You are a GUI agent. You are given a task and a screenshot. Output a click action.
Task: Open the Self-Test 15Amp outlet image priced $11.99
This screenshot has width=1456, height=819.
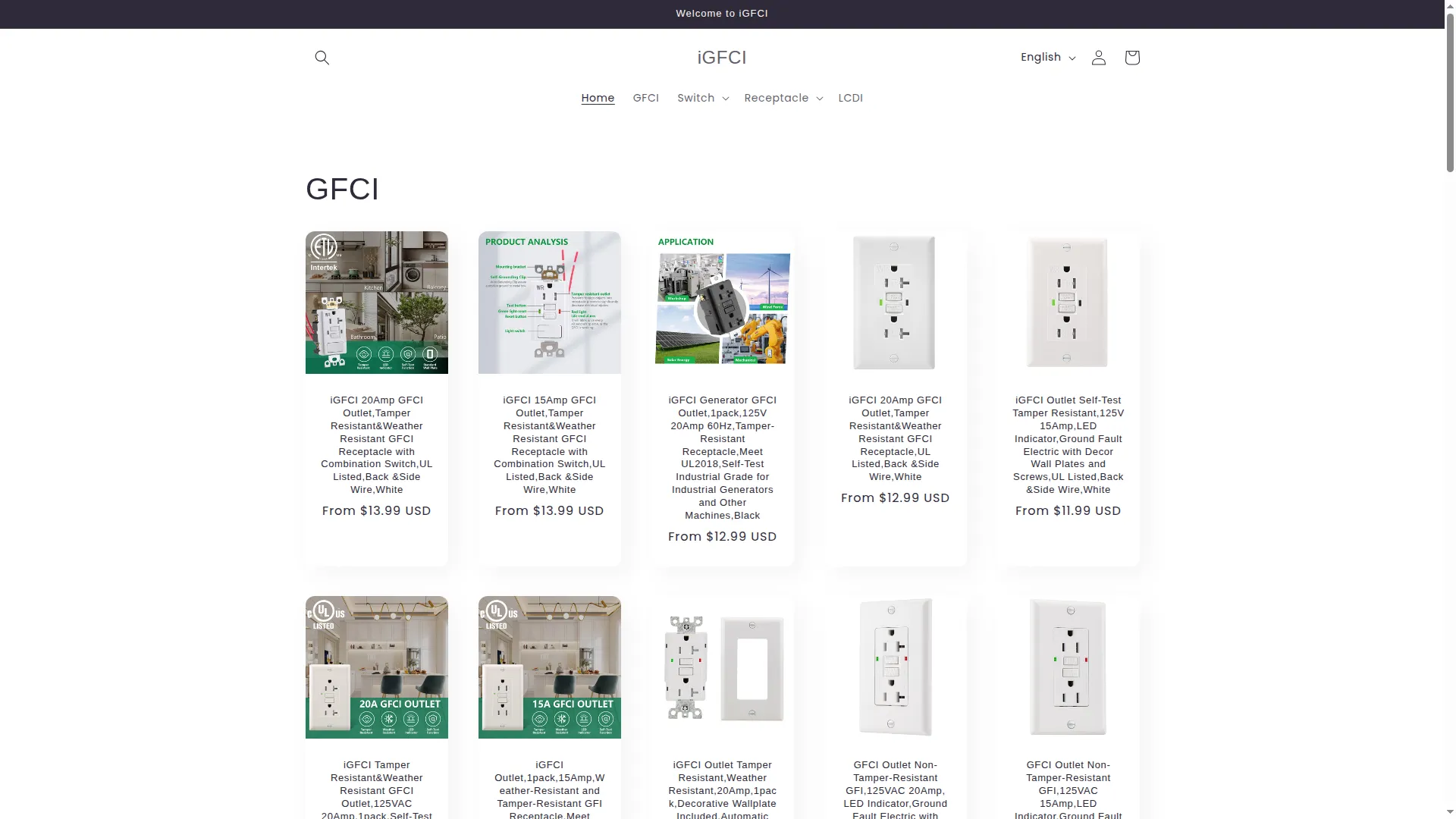pos(1068,303)
